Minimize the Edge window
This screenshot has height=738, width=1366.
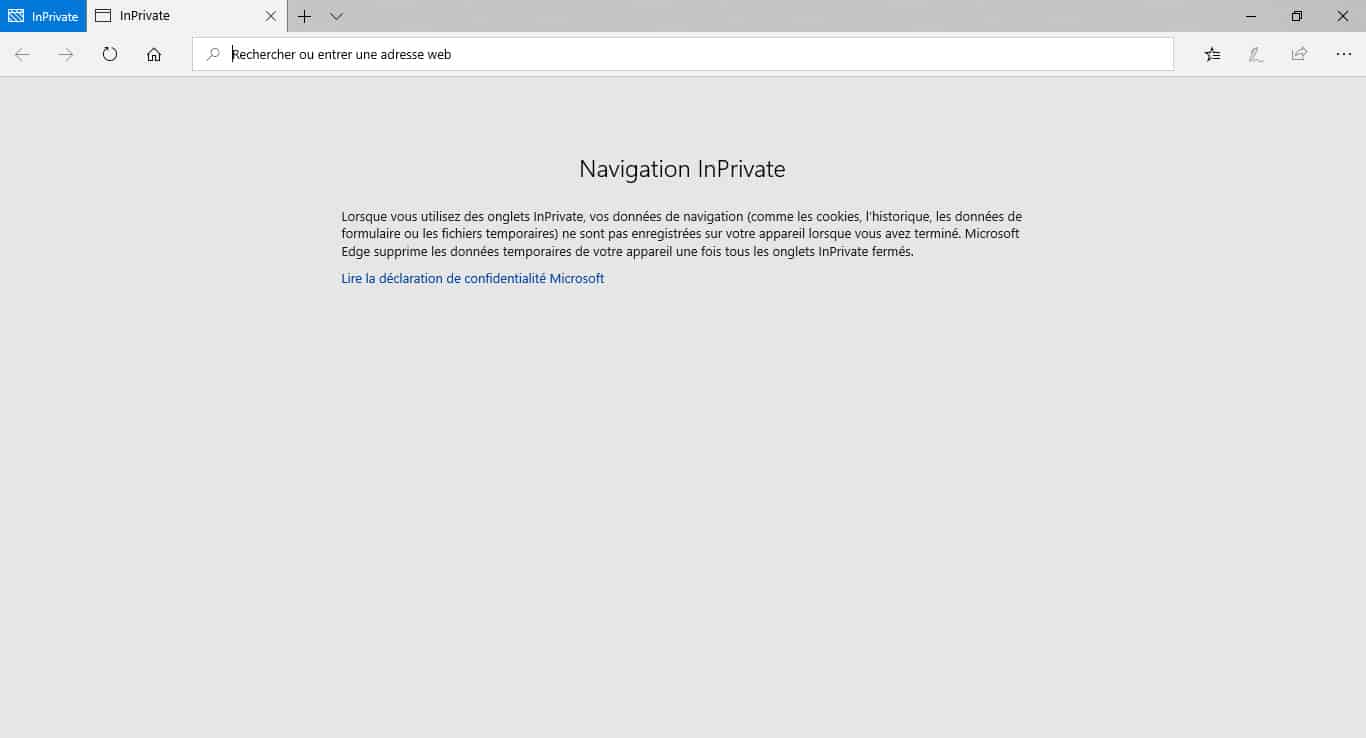1251,16
